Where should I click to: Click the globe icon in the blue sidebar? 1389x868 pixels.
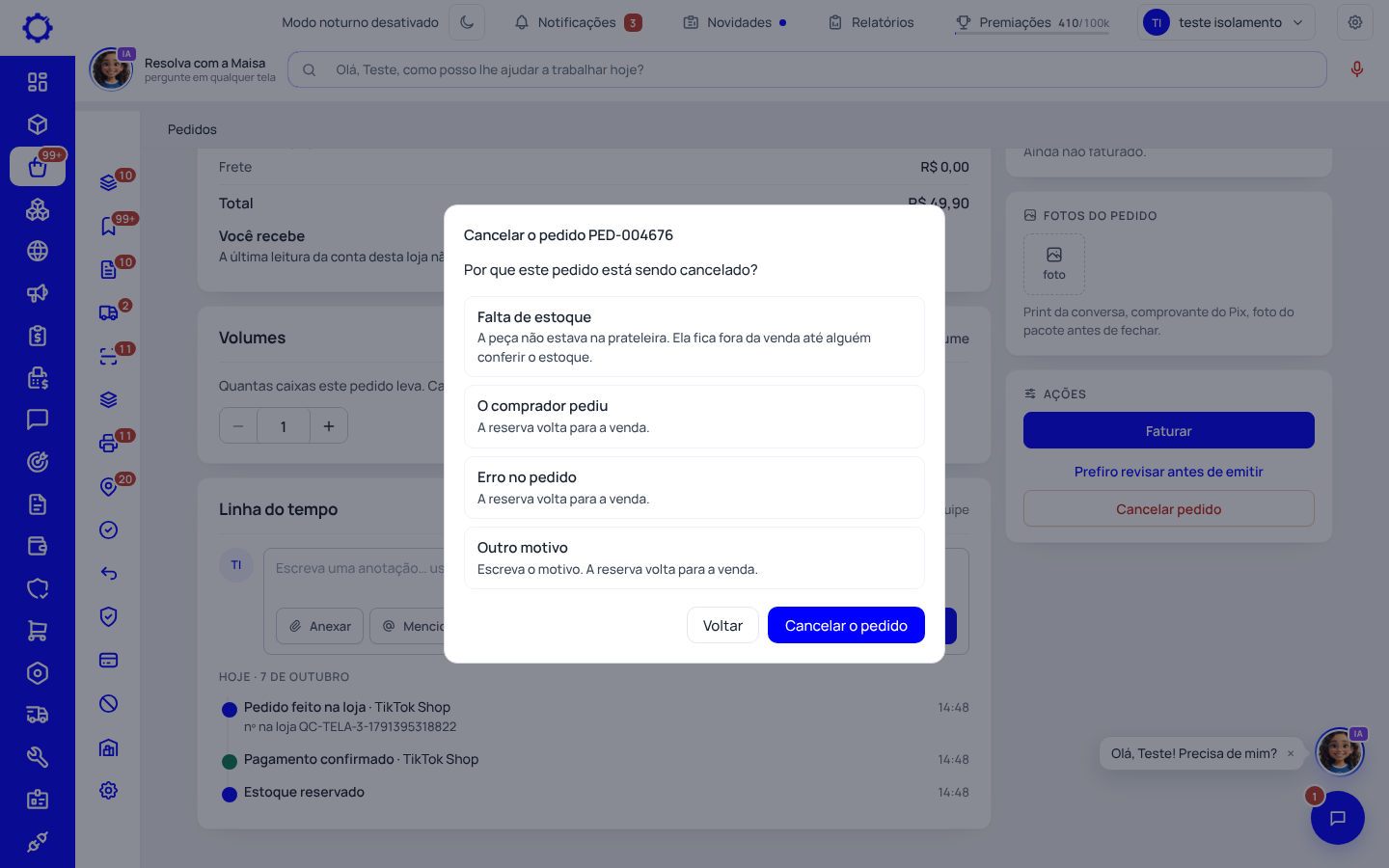tap(38, 251)
